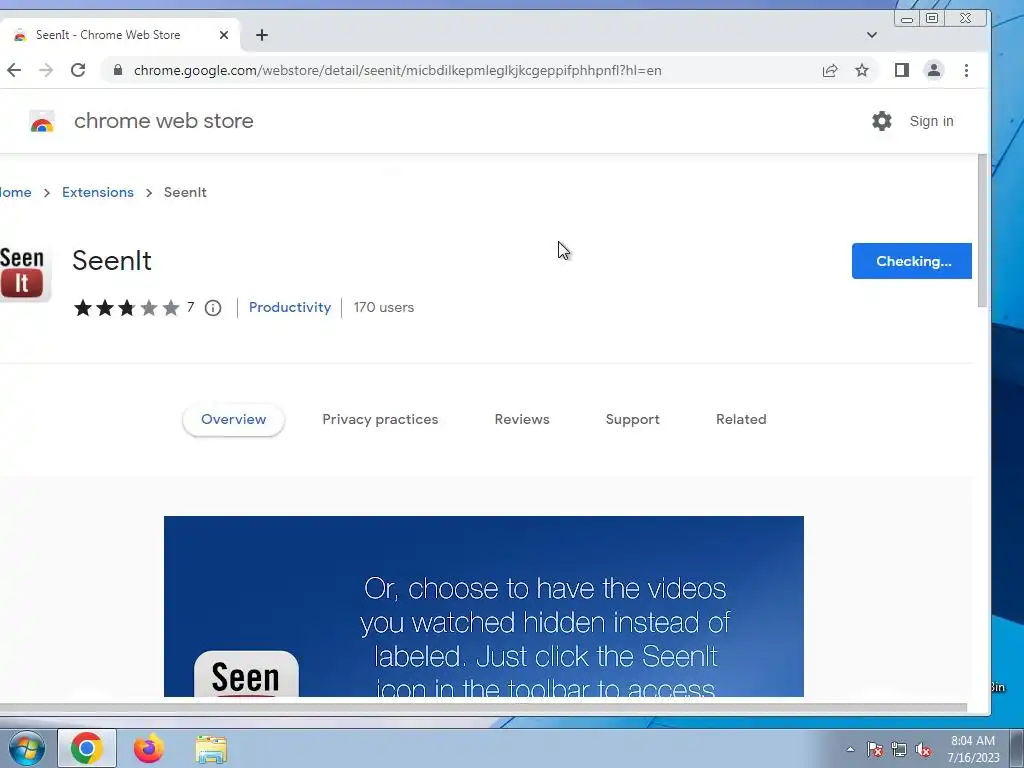
Task: Click the muted volume tray icon
Action: click(x=923, y=749)
